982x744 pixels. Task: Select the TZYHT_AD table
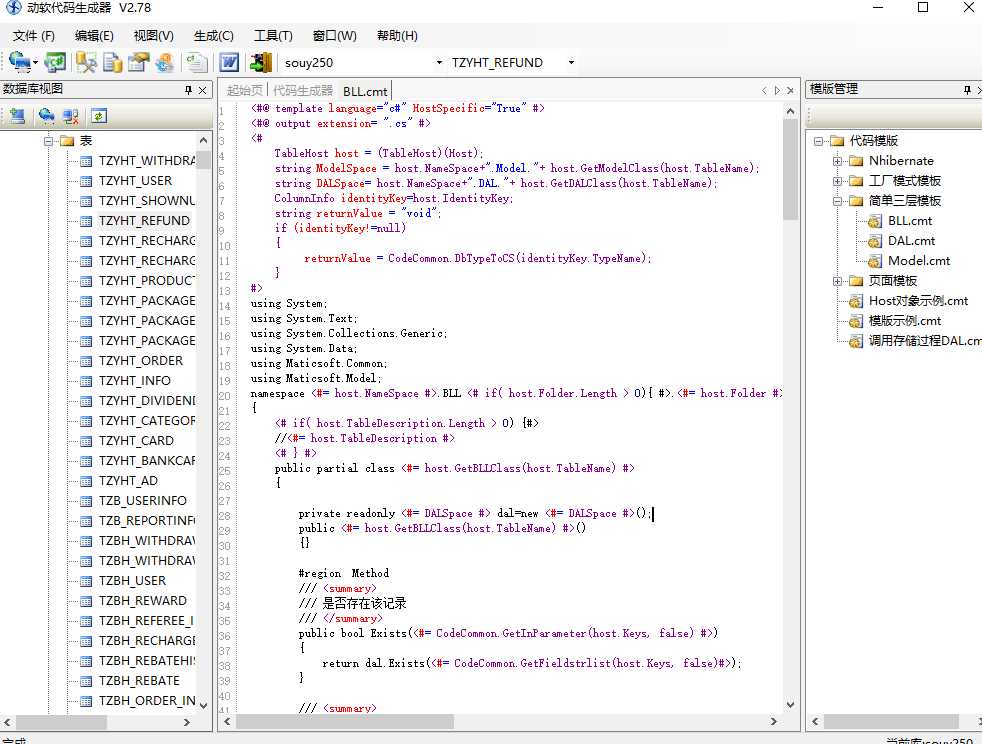click(128, 481)
